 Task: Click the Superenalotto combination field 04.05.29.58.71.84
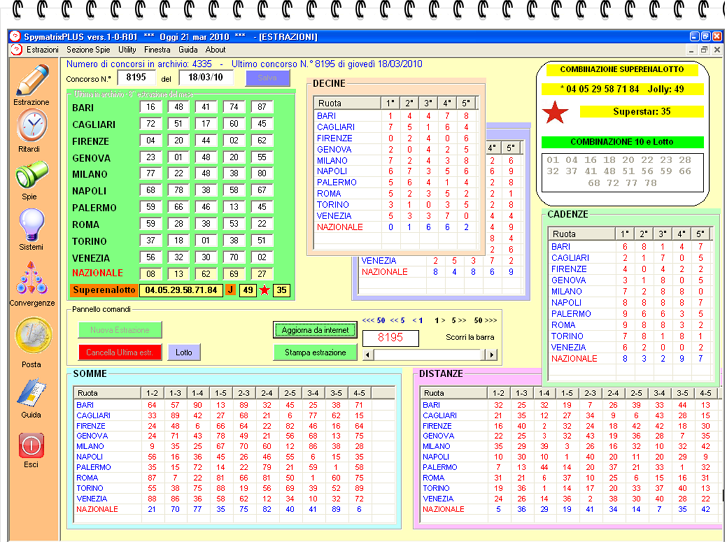click(181, 290)
